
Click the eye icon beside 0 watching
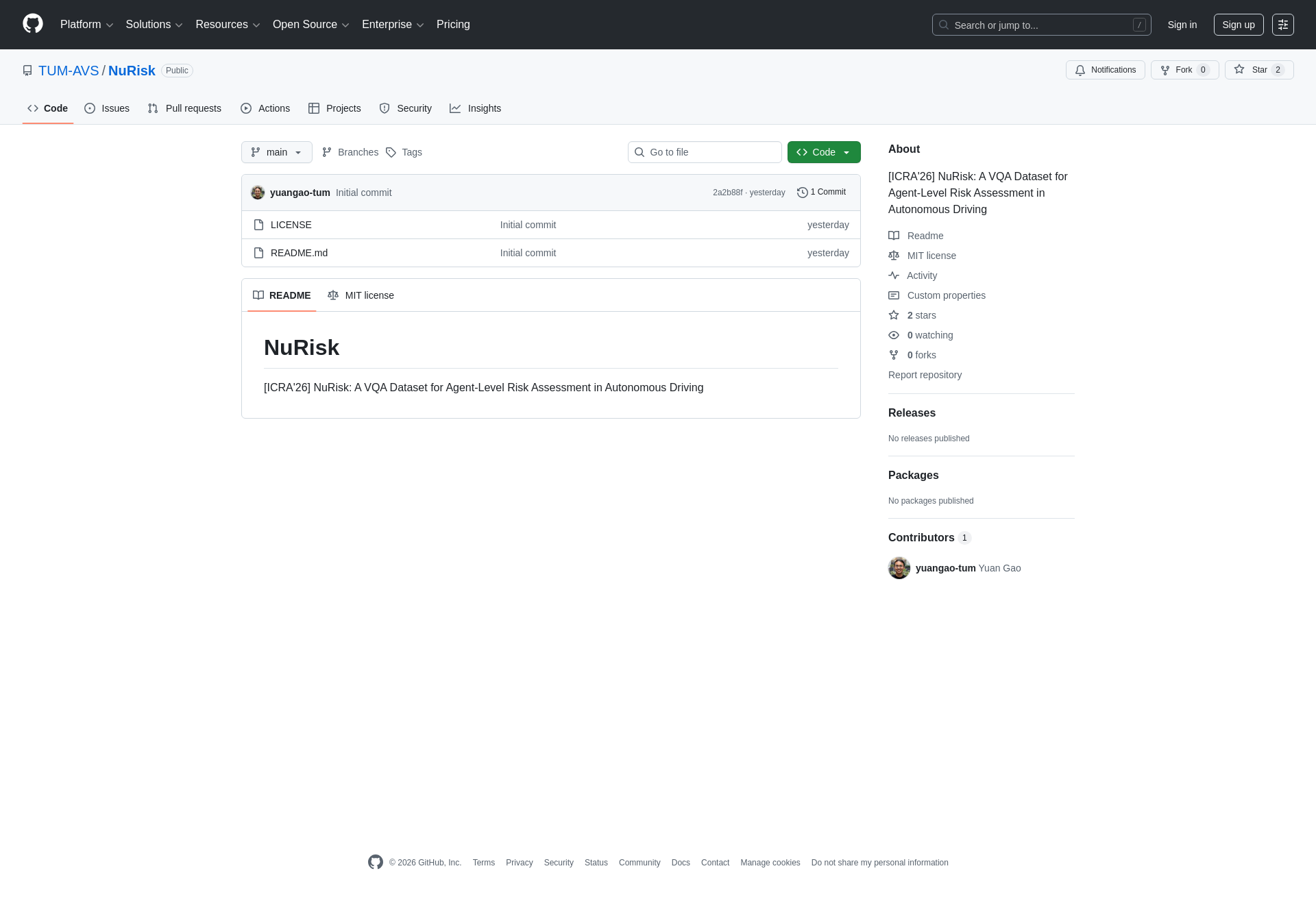894,335
